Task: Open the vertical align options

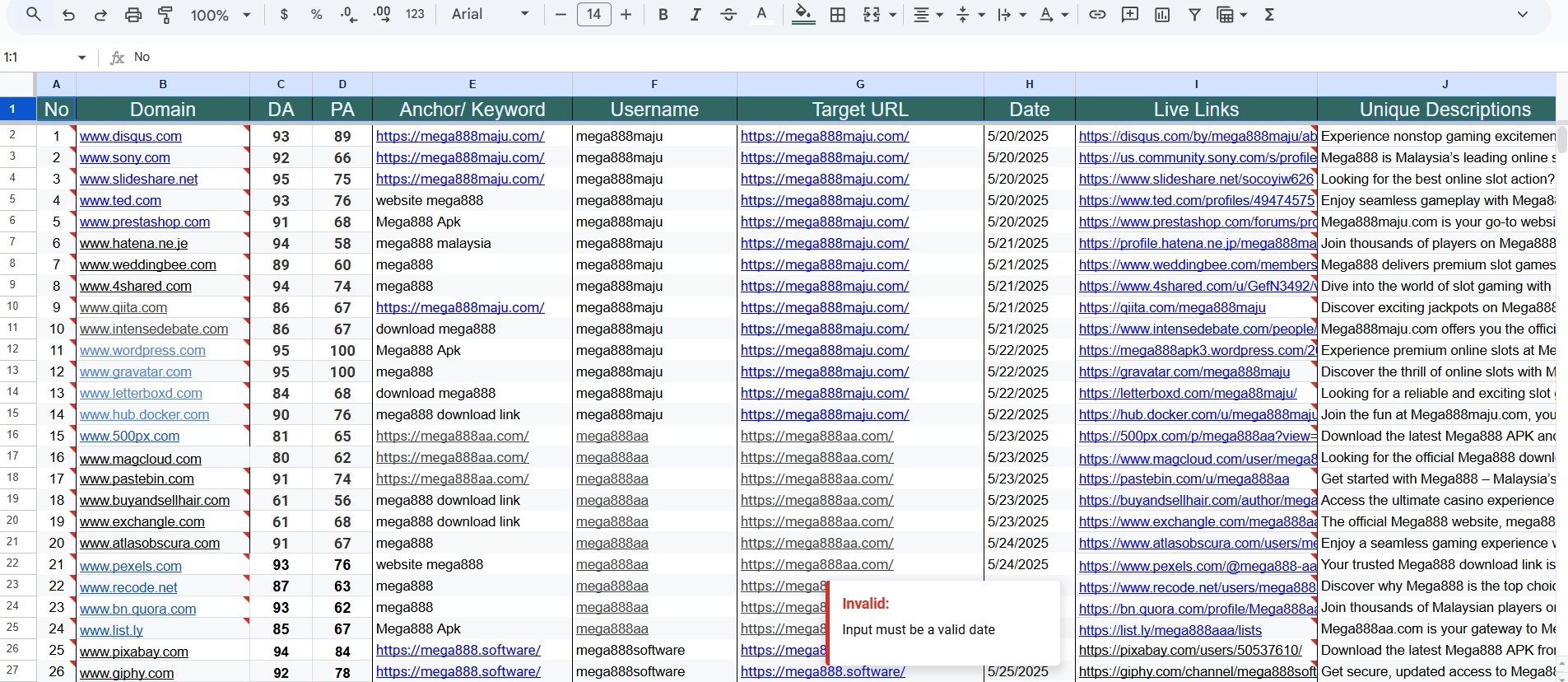Action: [970, 15]
